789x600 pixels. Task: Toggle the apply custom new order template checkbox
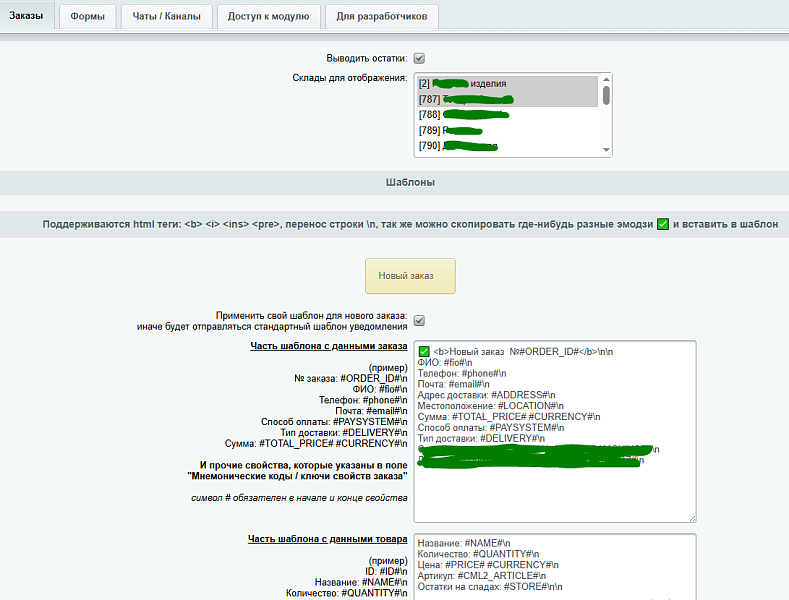419,321
